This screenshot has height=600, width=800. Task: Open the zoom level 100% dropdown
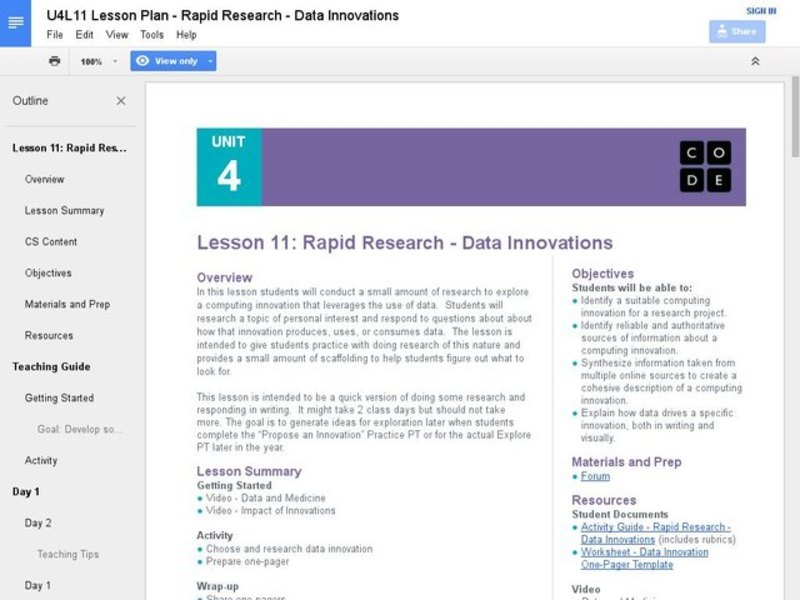click(90, 61)
